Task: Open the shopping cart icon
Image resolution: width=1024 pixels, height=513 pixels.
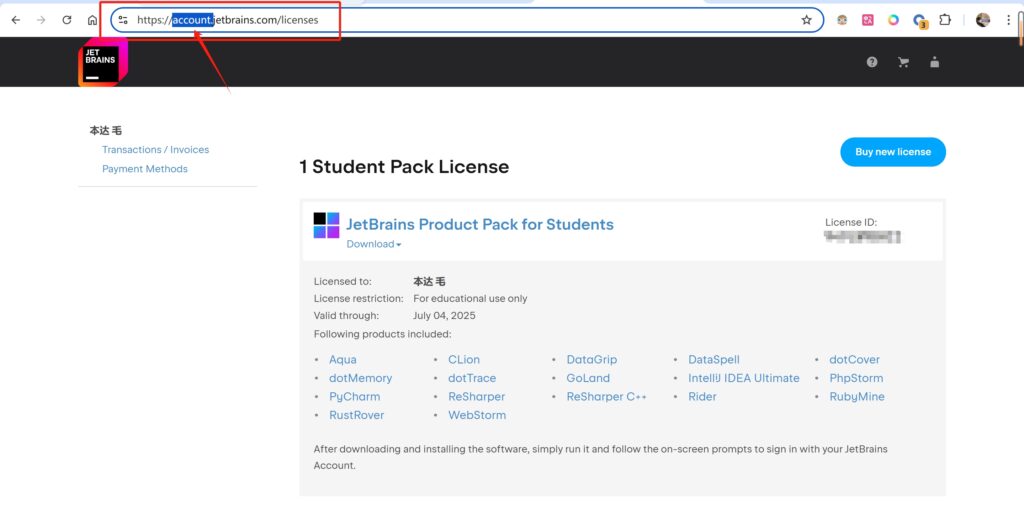Action: pos(904,62)
